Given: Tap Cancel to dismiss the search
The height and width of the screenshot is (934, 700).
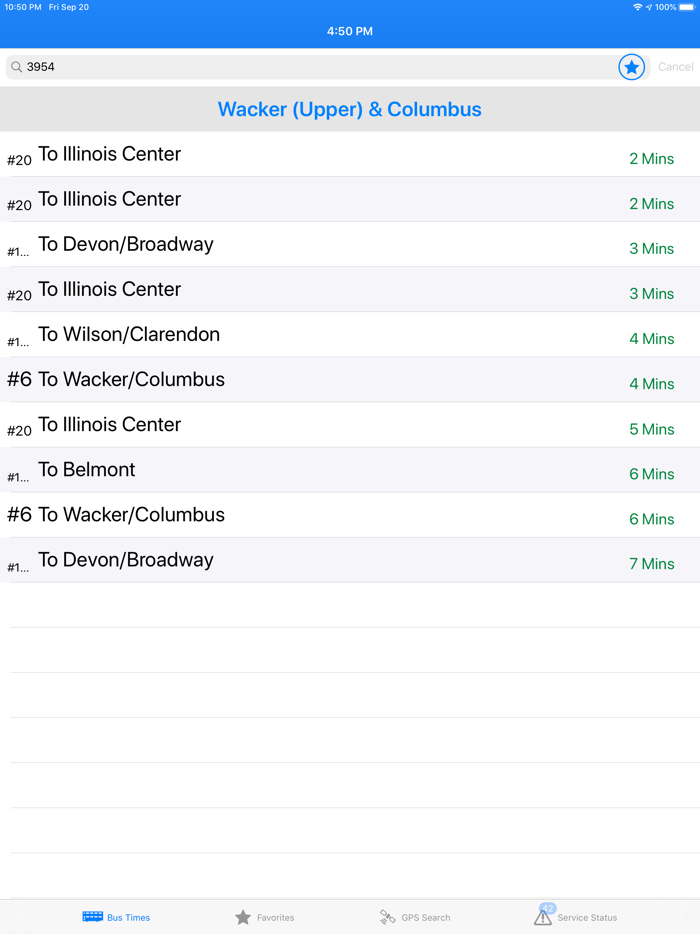Looking at the screenshot, I should (x=676, y=67).
